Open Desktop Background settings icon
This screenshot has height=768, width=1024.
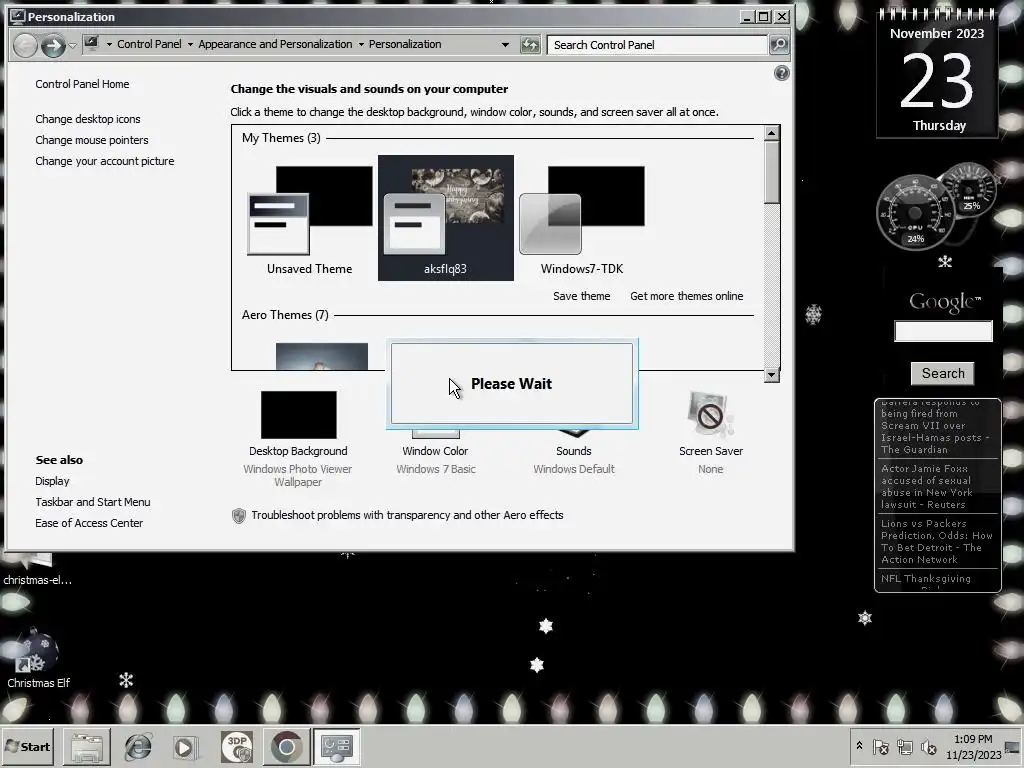click(x=298, y=415)
